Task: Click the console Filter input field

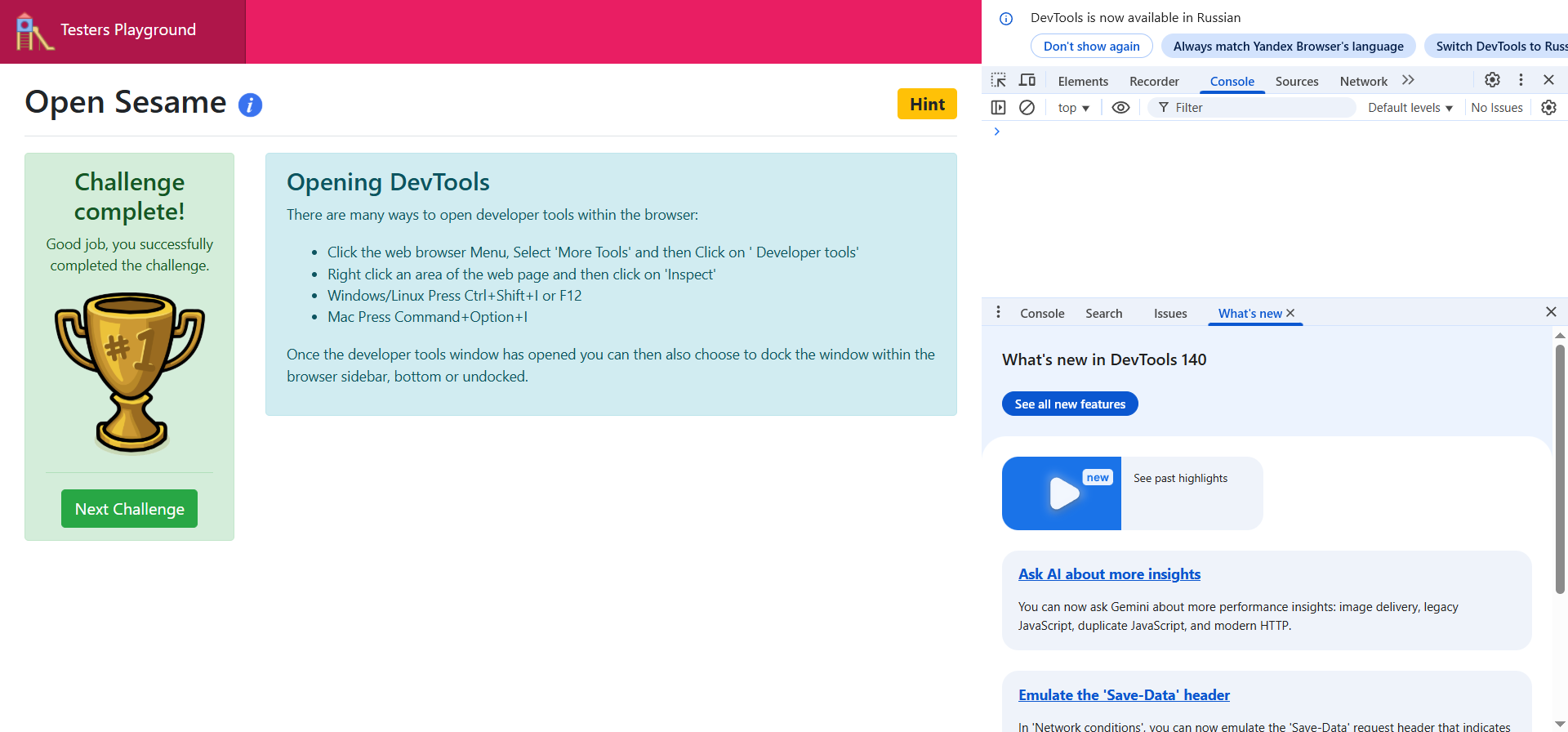Action: click(1252, 108)
